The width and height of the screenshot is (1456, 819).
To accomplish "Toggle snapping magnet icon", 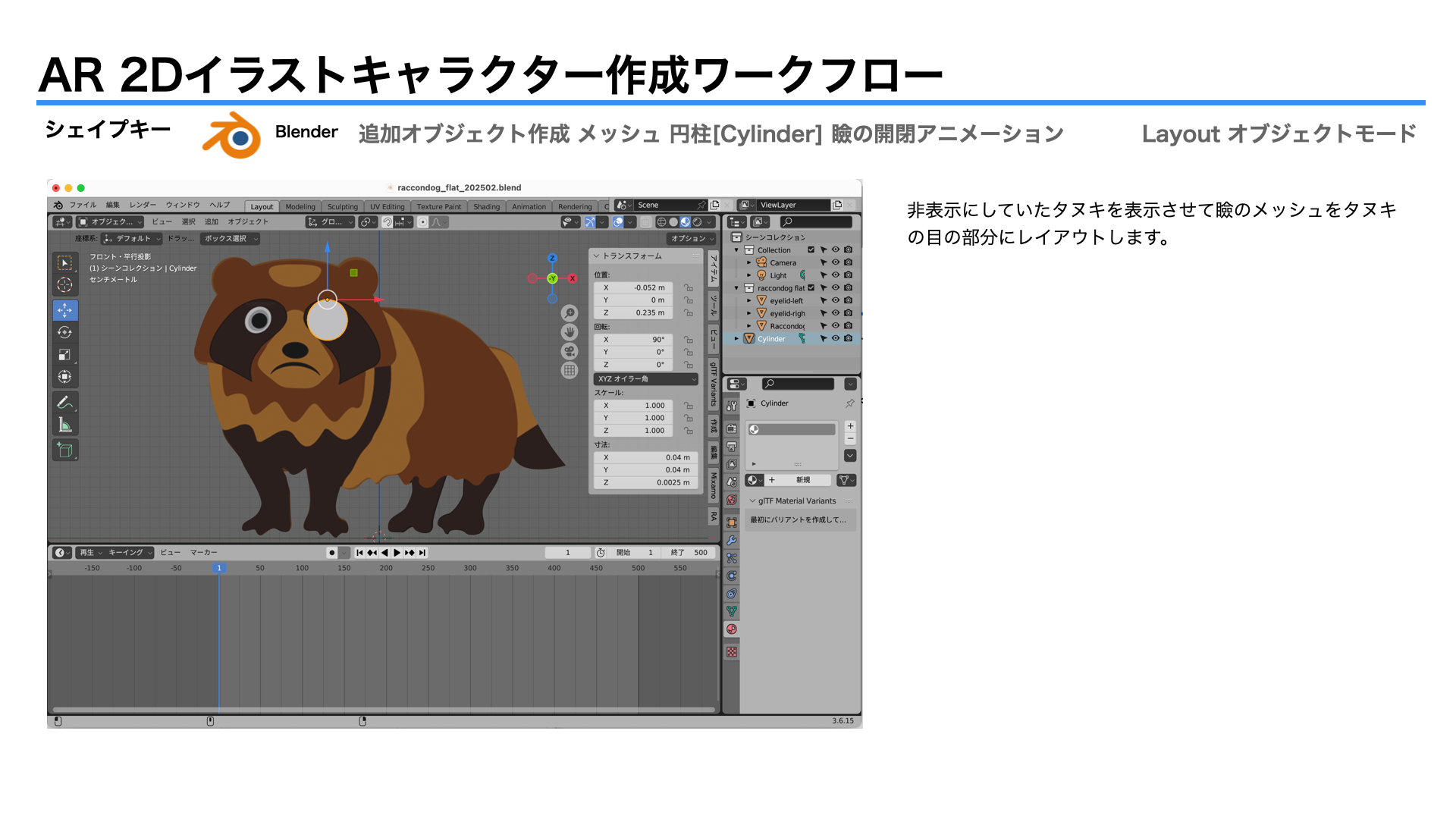I will [x=387, y=222].
